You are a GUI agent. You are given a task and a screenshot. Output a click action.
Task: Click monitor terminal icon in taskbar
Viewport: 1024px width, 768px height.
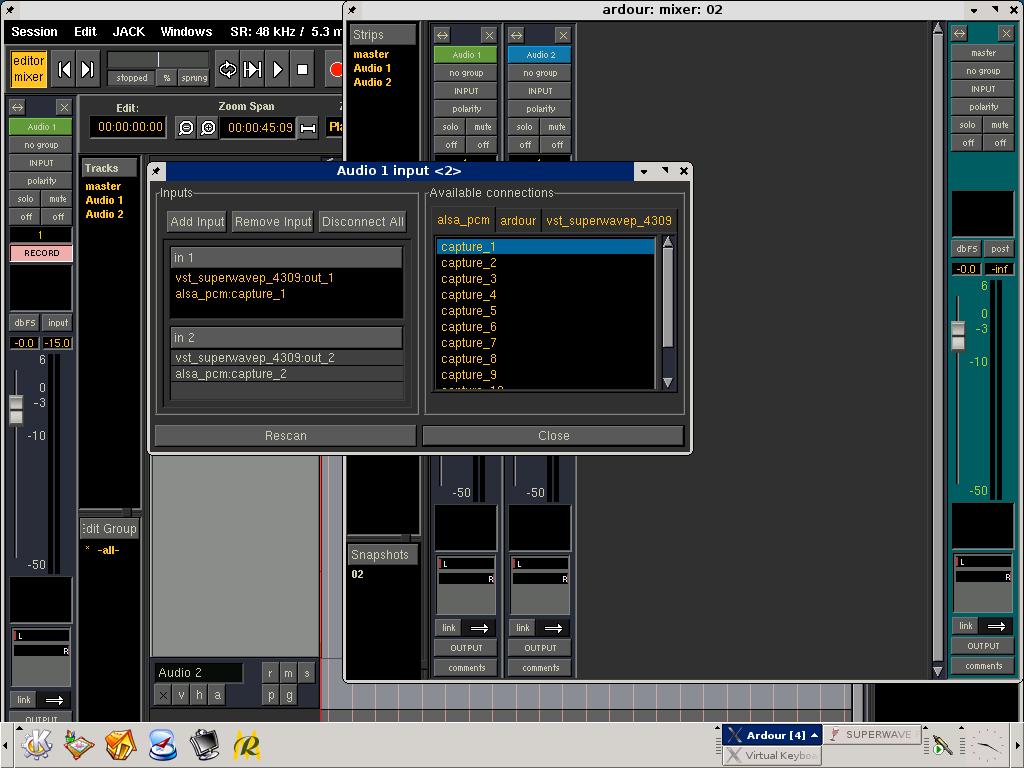(x=204, y=744)
